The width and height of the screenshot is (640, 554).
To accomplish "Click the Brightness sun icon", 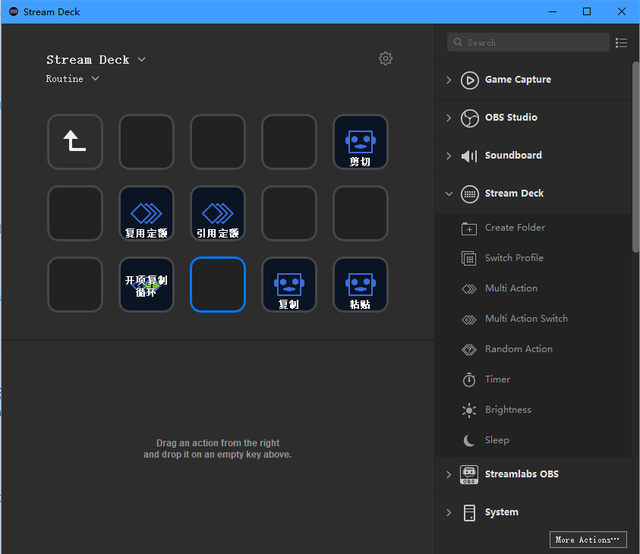I will tap(469, 410).
